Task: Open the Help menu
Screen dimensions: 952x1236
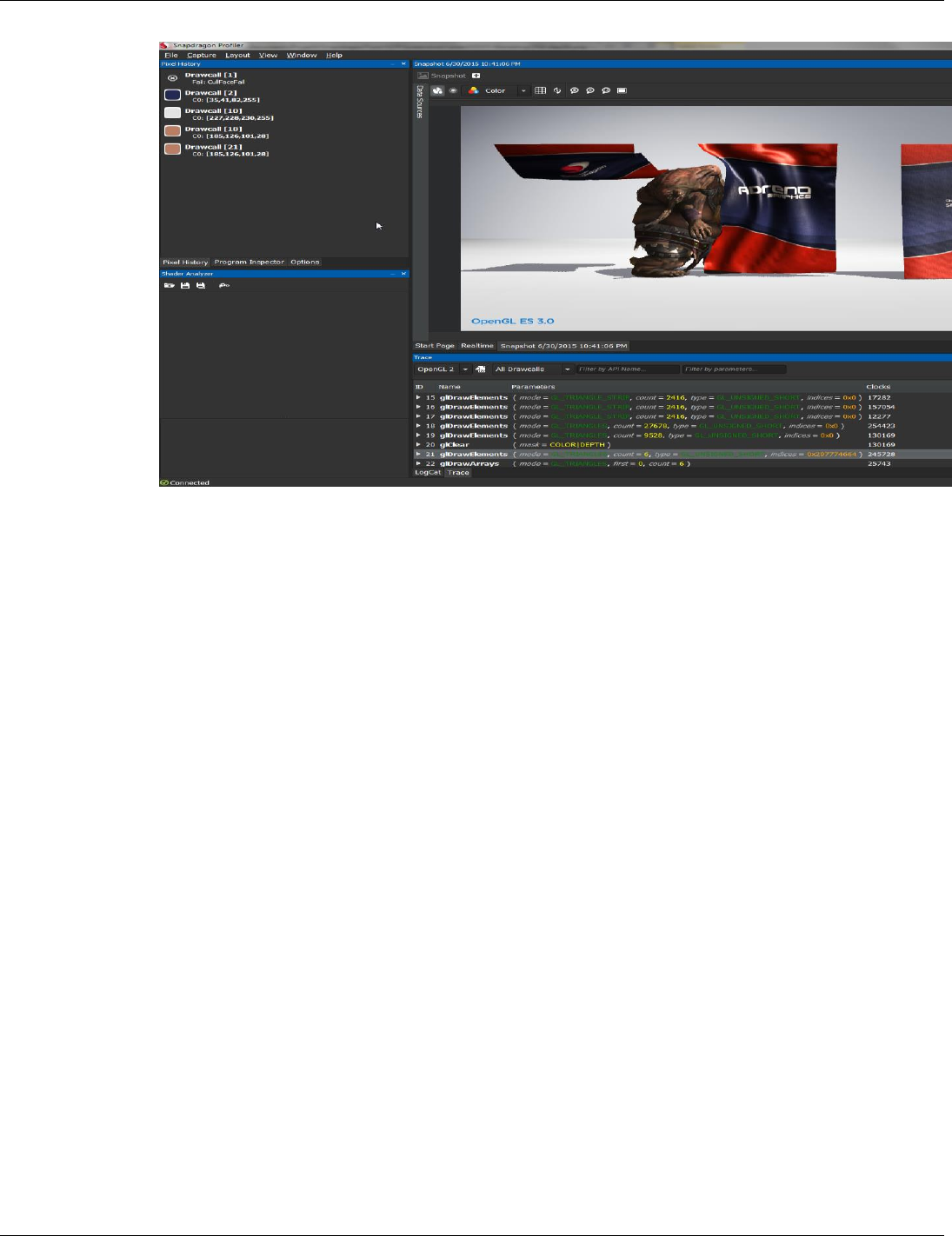Action: (334, 55)
